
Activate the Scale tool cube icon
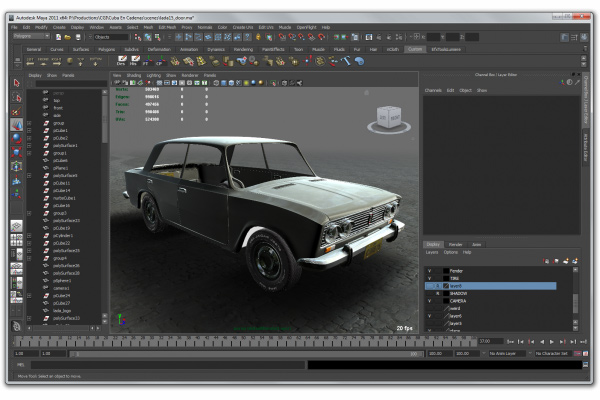[x=16, y=152]
